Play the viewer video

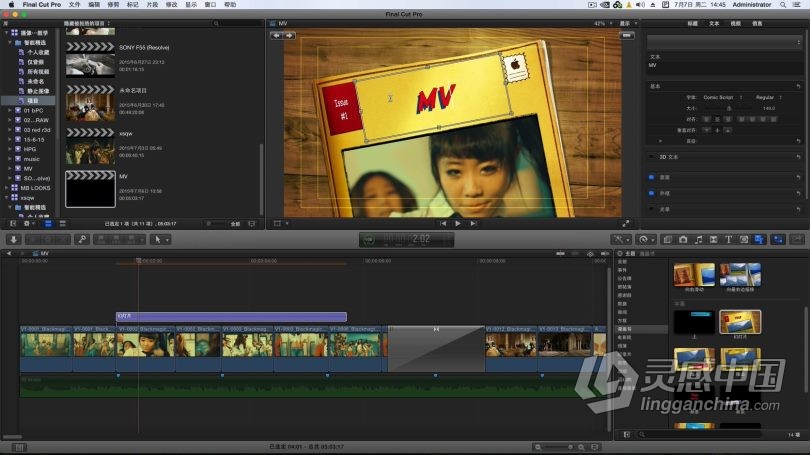[458, 224]
